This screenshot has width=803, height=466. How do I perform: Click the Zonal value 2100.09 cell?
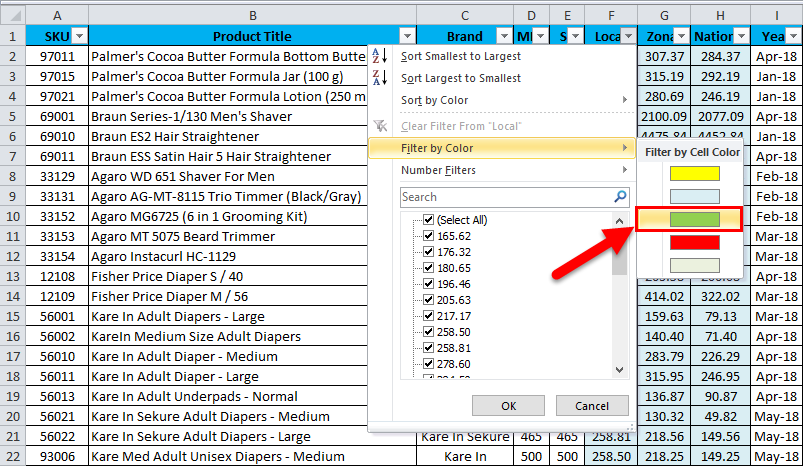664,116
